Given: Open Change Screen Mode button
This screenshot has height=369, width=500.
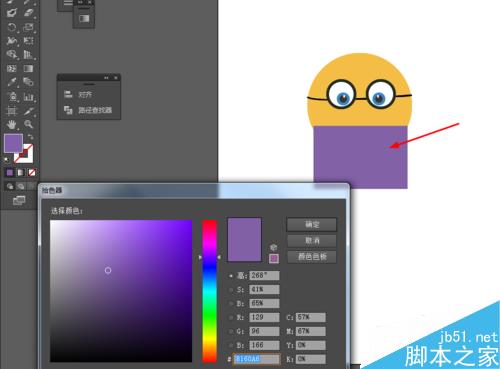Looking at the screenshot, I should [x=19, y=200].
